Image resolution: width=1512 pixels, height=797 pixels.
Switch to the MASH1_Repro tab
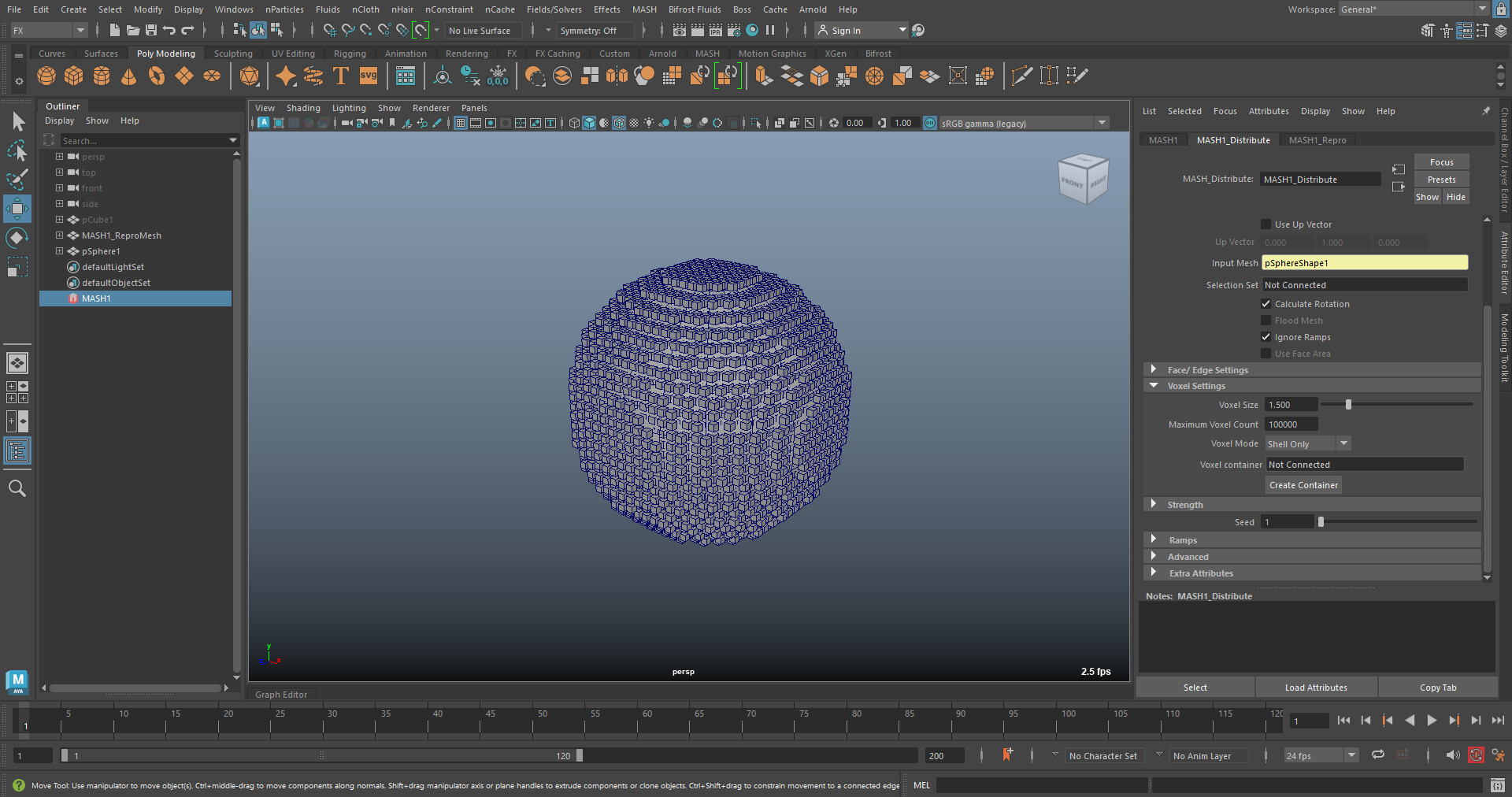(1317, 139)
